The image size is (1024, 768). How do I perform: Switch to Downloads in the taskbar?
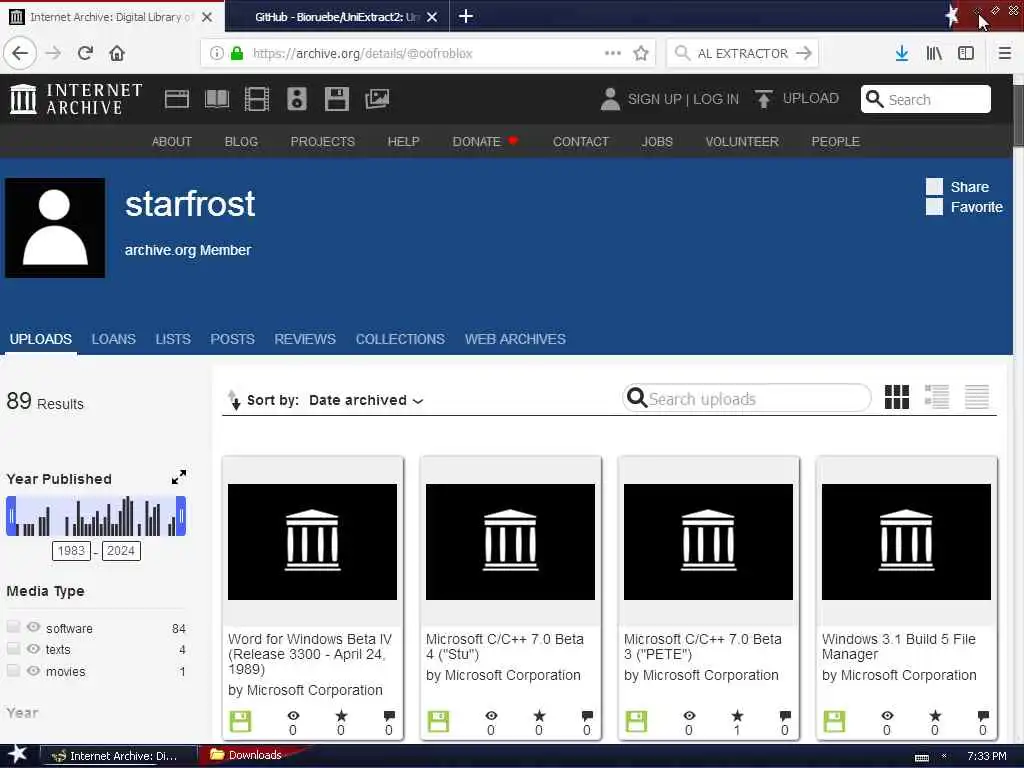coord(247,755)
